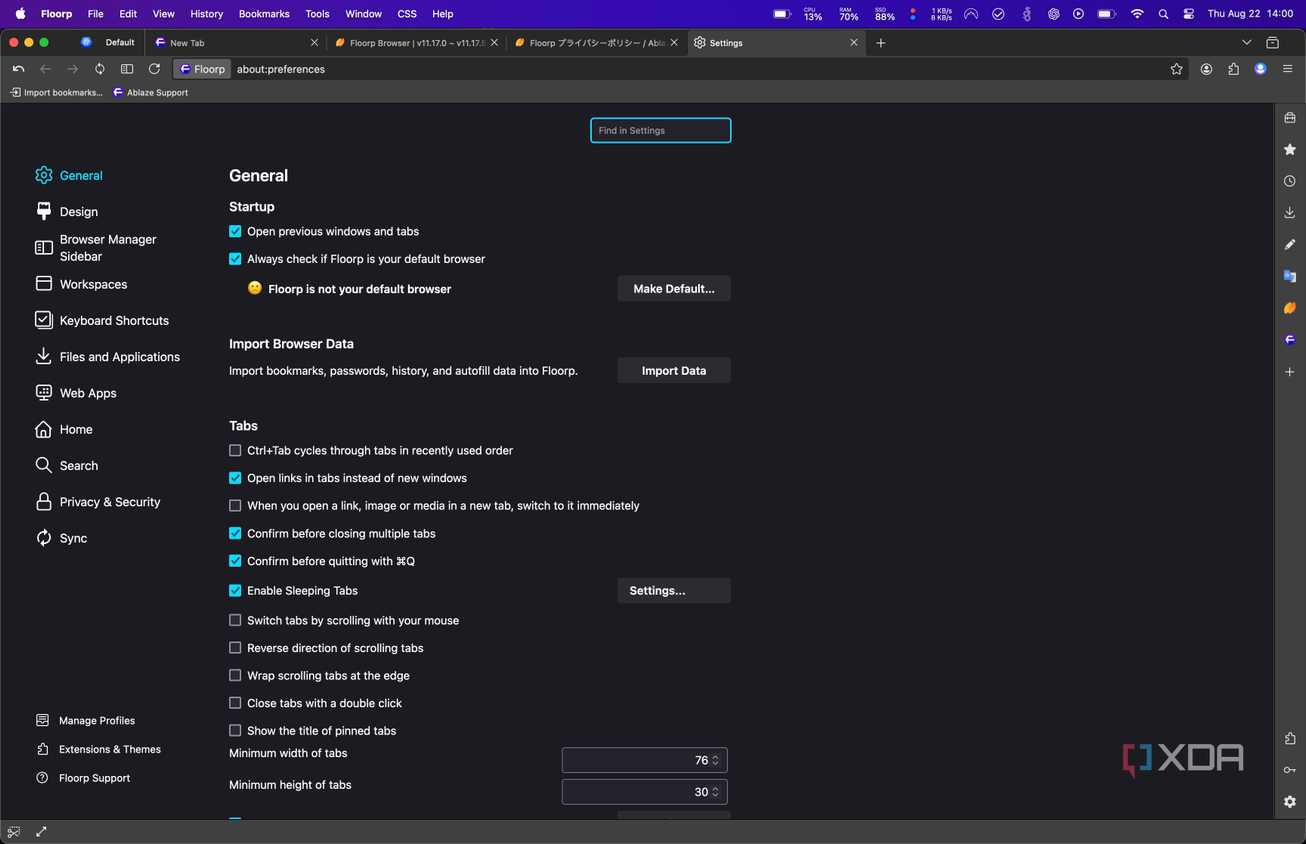Viewport: 1306px width, 844px height.
Task: Enable Ctrl+Tab cycles in recently used order
Action: pyautogui.click(x=235, y=451)
